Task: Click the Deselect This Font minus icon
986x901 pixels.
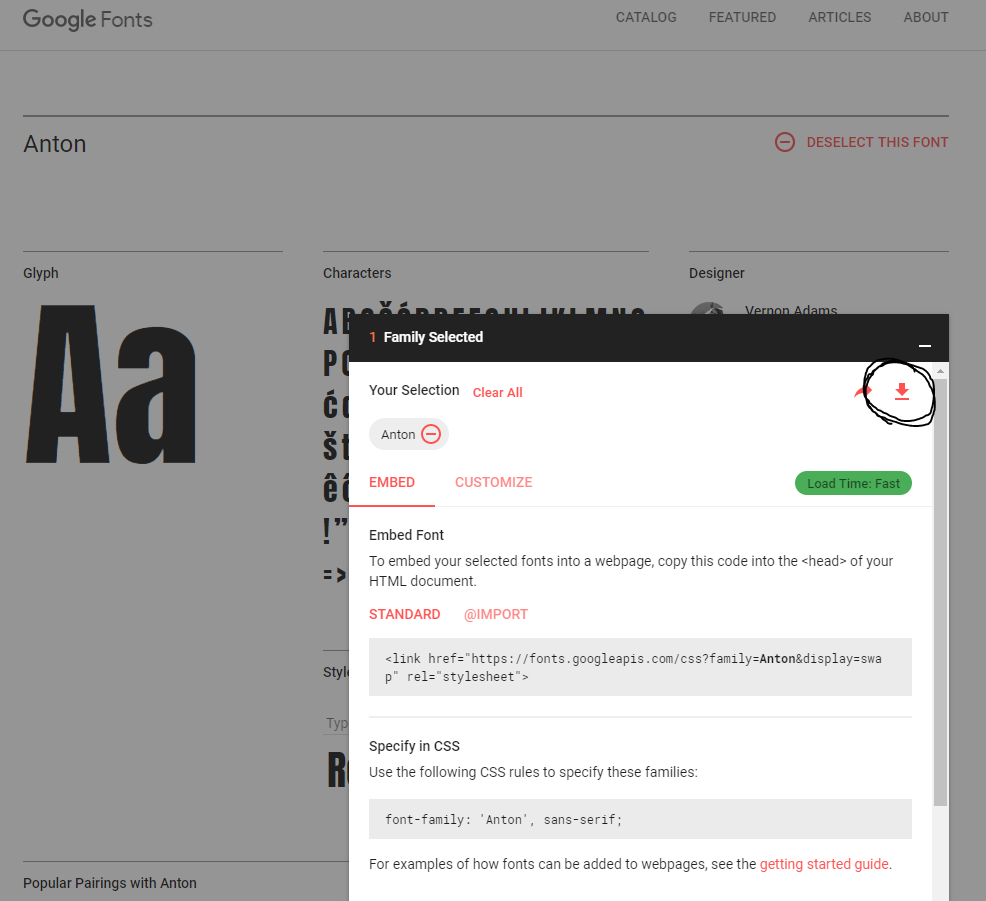Action: (784, 142)
